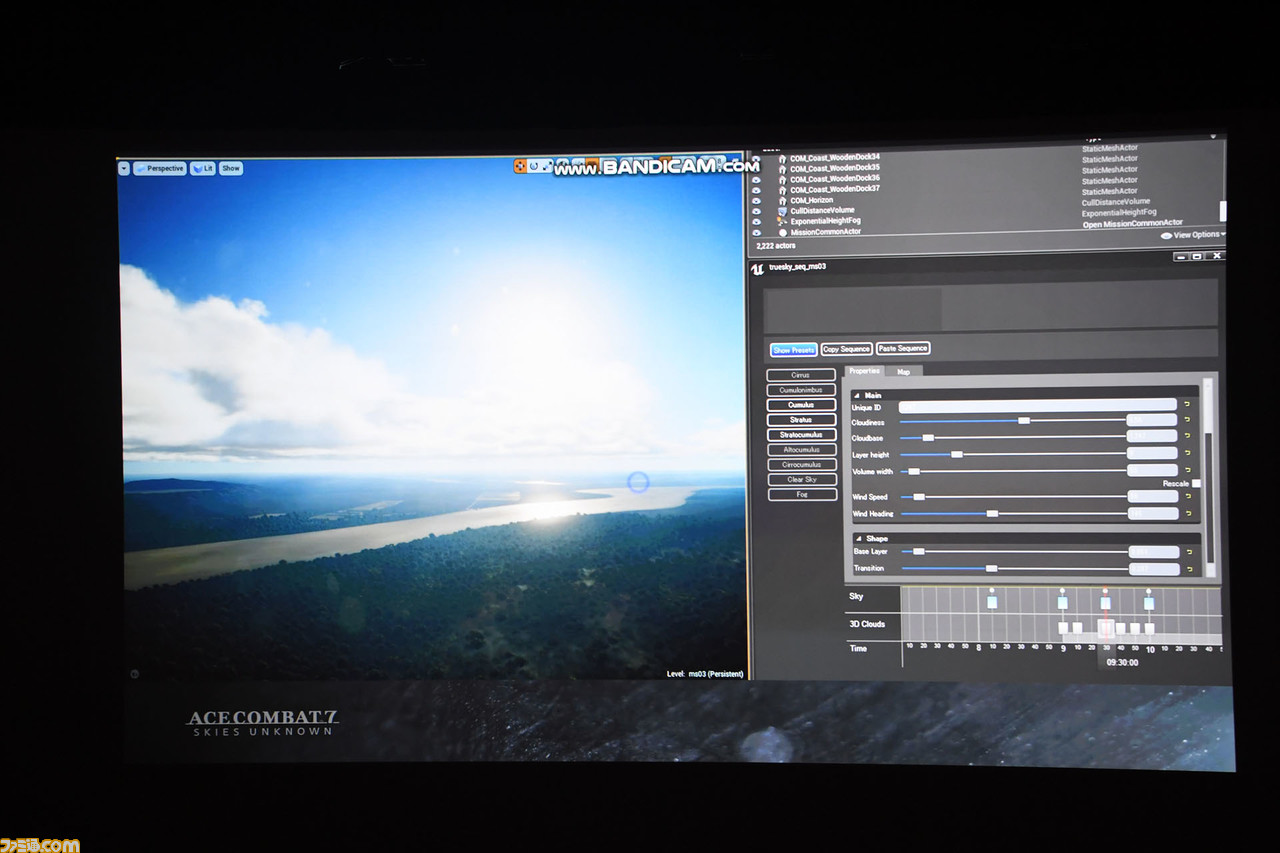Collapse the Main properties section

tap(857, 395)
